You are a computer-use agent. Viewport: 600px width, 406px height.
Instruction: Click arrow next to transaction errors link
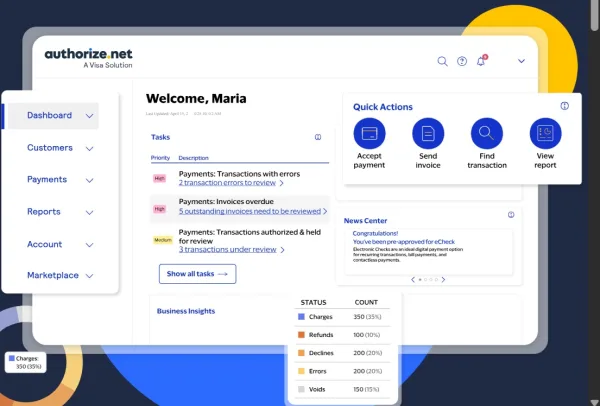pyautogui.click(x=282, y=183)
